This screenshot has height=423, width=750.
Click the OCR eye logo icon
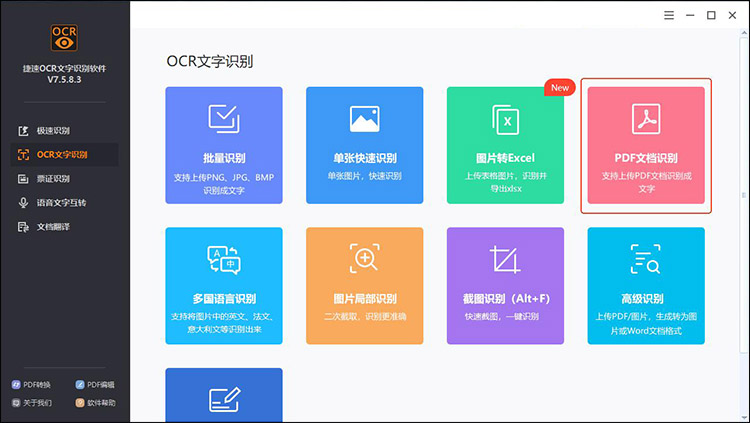(64, 38)
